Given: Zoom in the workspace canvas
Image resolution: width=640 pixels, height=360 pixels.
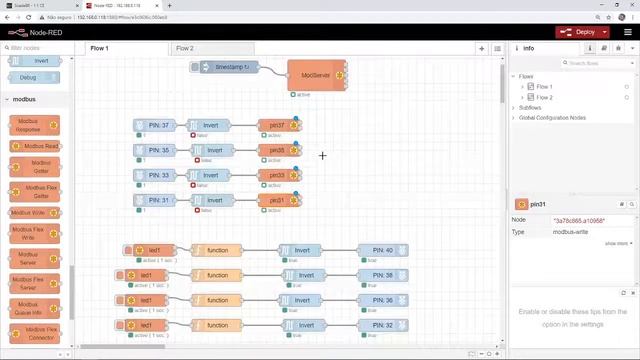Looking at the screenshot, I should [x=497, y=354].
